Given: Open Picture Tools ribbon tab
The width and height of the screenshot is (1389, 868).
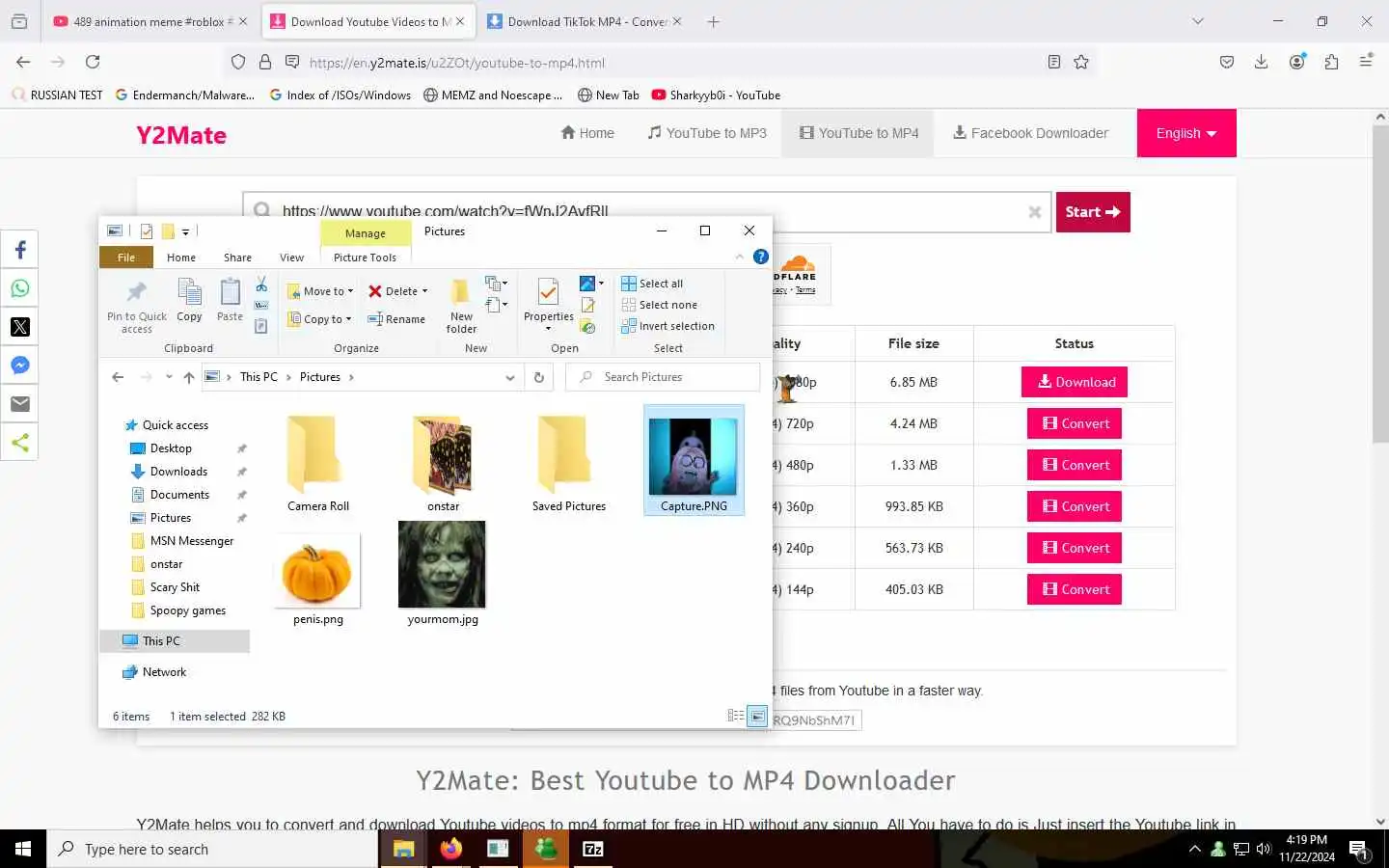Looking at the screenshot, I should (x=365, y=258).
